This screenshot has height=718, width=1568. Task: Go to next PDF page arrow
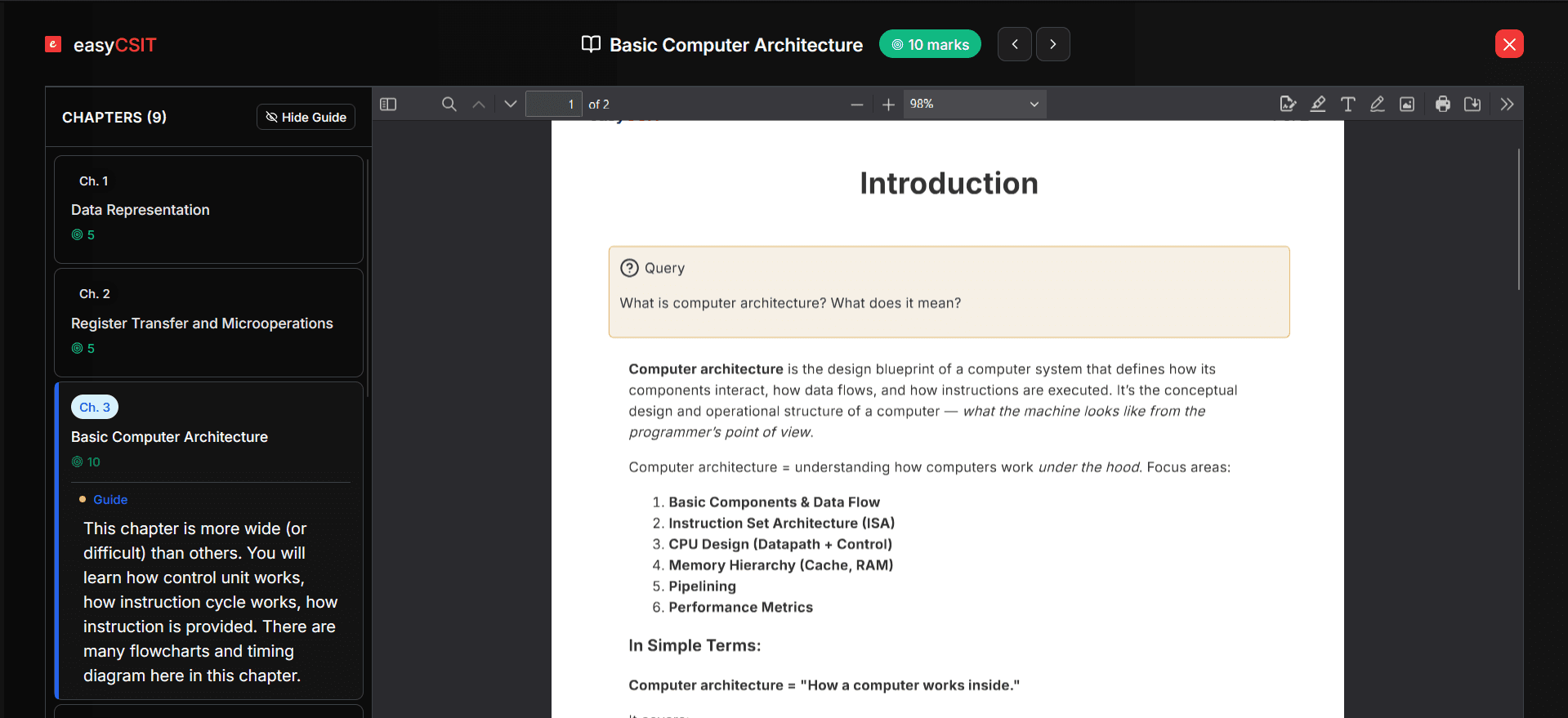pyautogui.click(x=511, y=105)
